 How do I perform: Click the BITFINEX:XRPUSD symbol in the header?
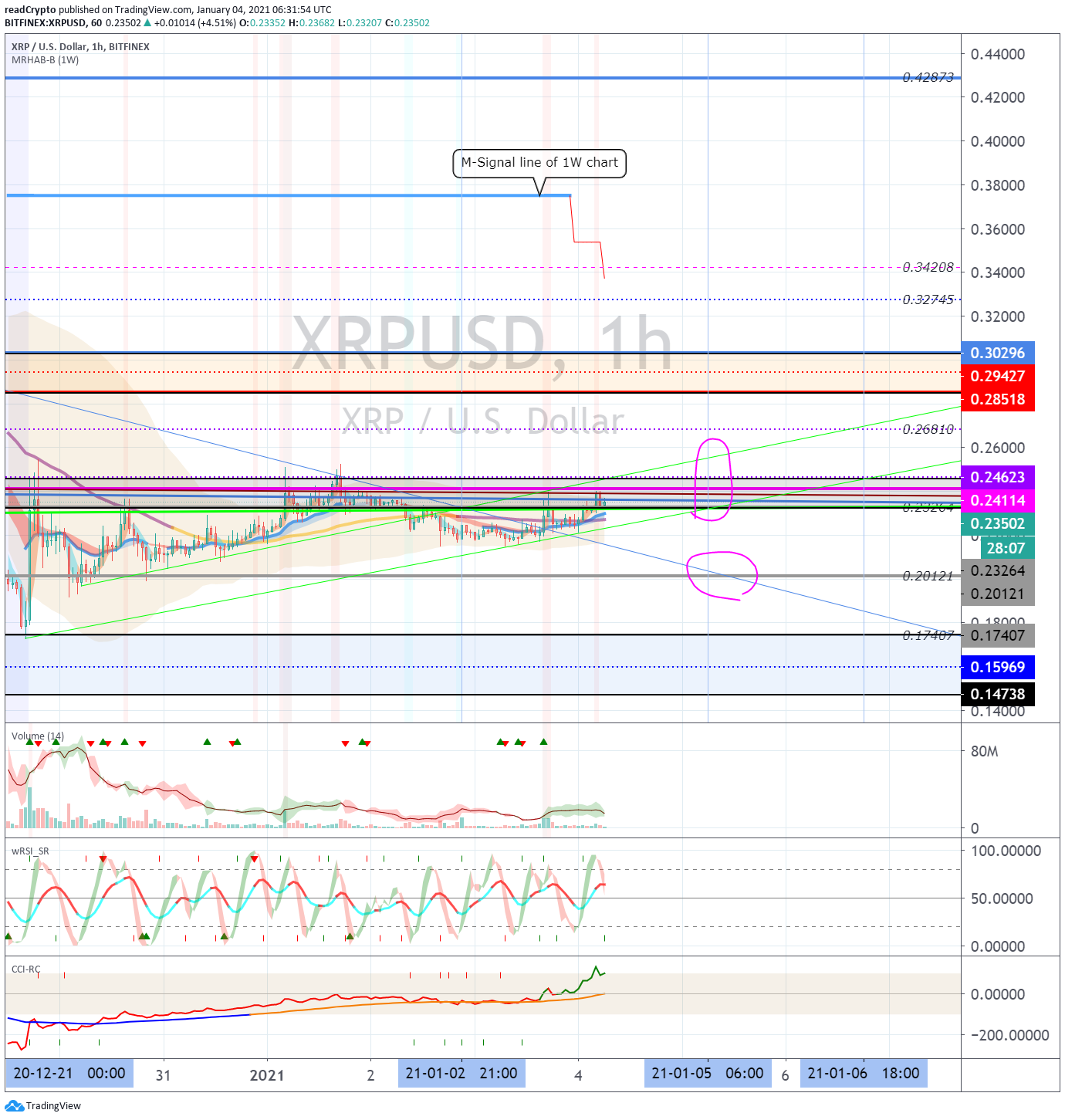tap(46, 23)
